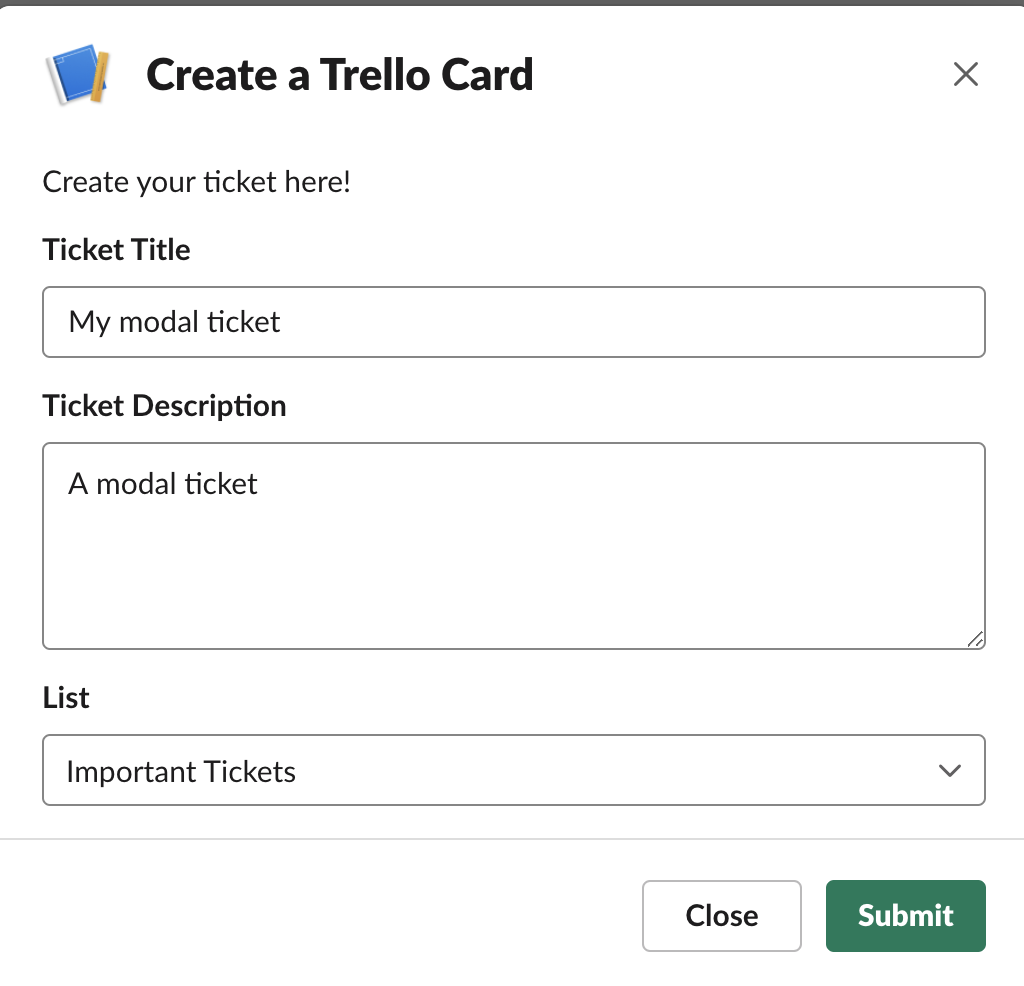Click the Ticket Description label
The height and width of the screenshot is (986, 1024).
[x=164, y=406]
